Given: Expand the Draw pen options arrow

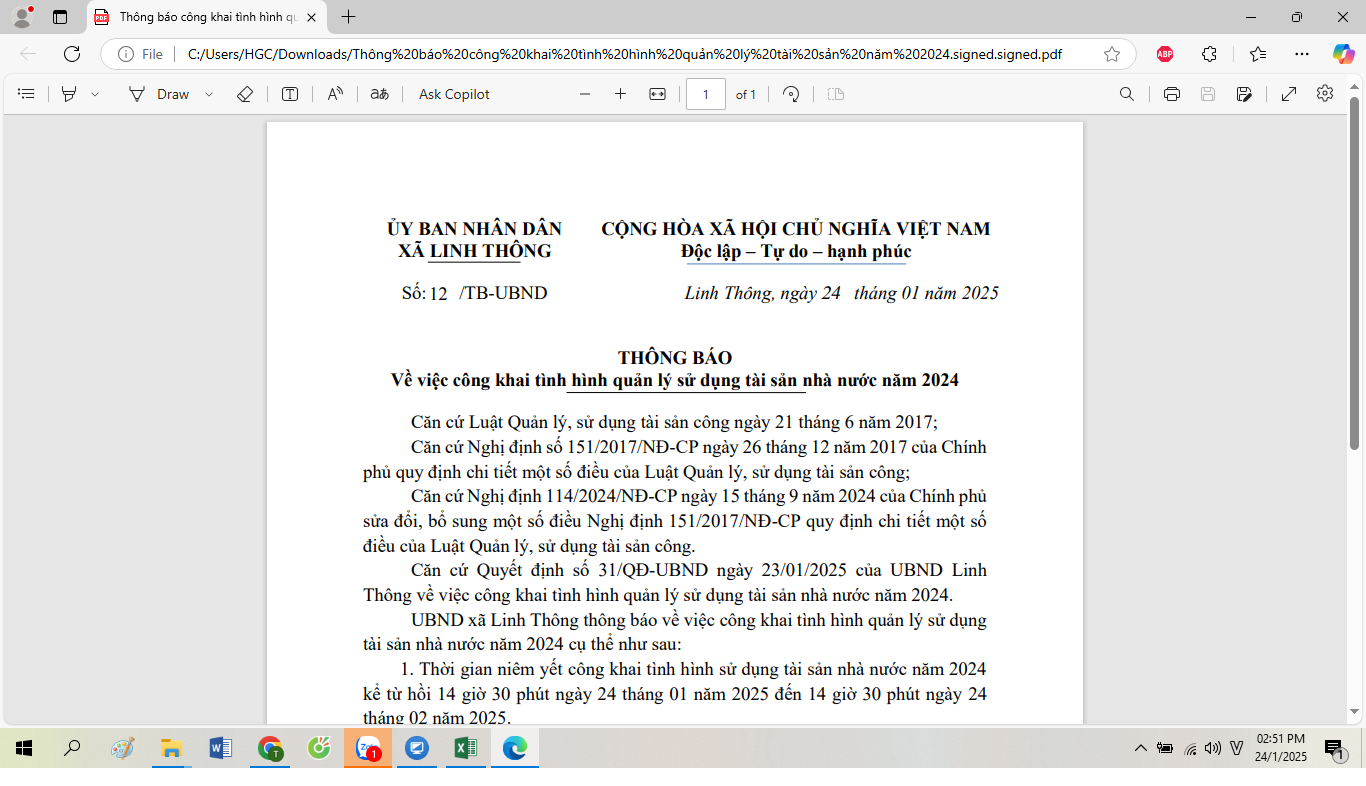Looking at the screenshot, I should pyautogui.click(x=209, y=94).
